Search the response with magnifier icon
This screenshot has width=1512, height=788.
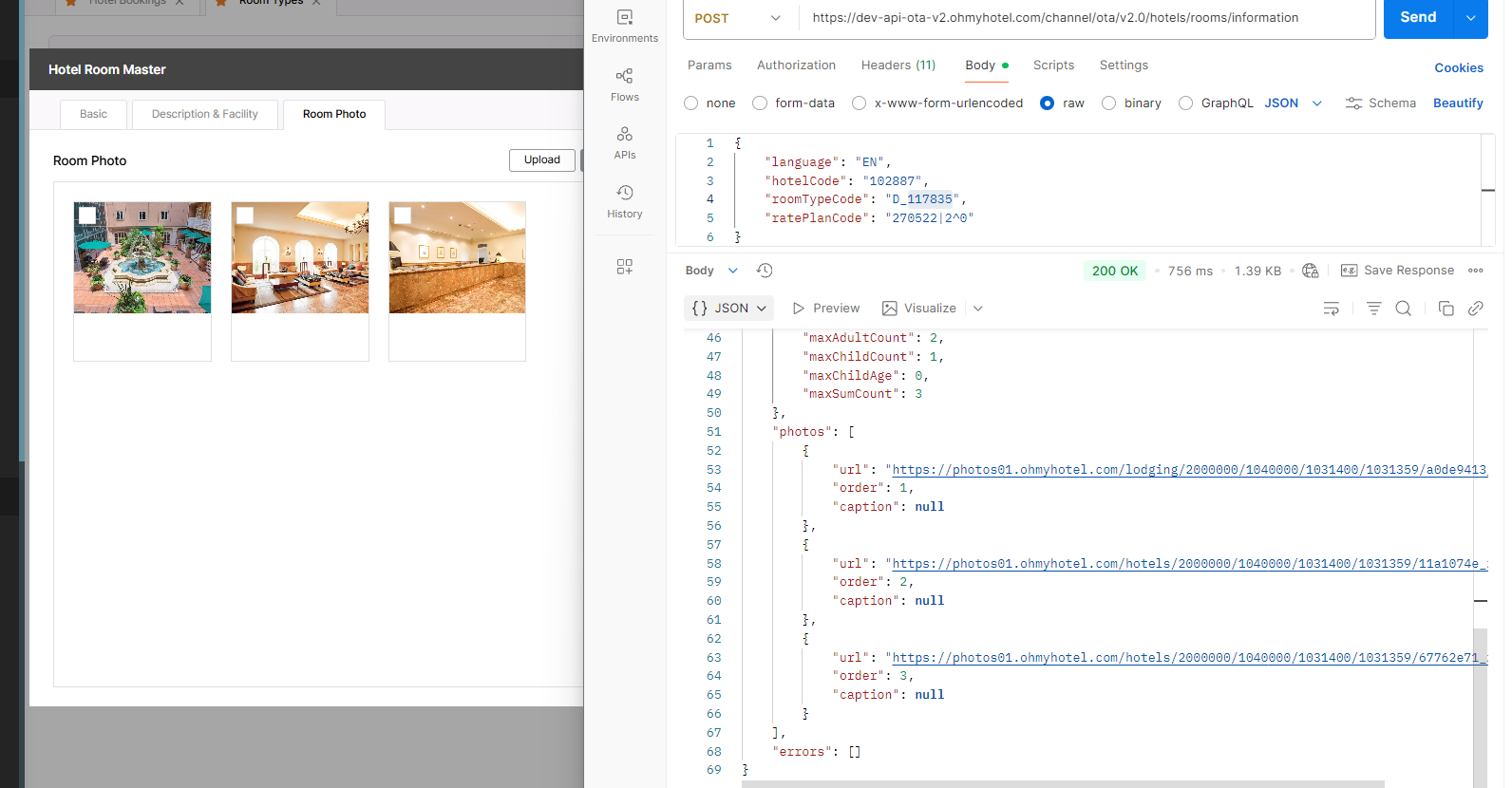pos(1403,308)
